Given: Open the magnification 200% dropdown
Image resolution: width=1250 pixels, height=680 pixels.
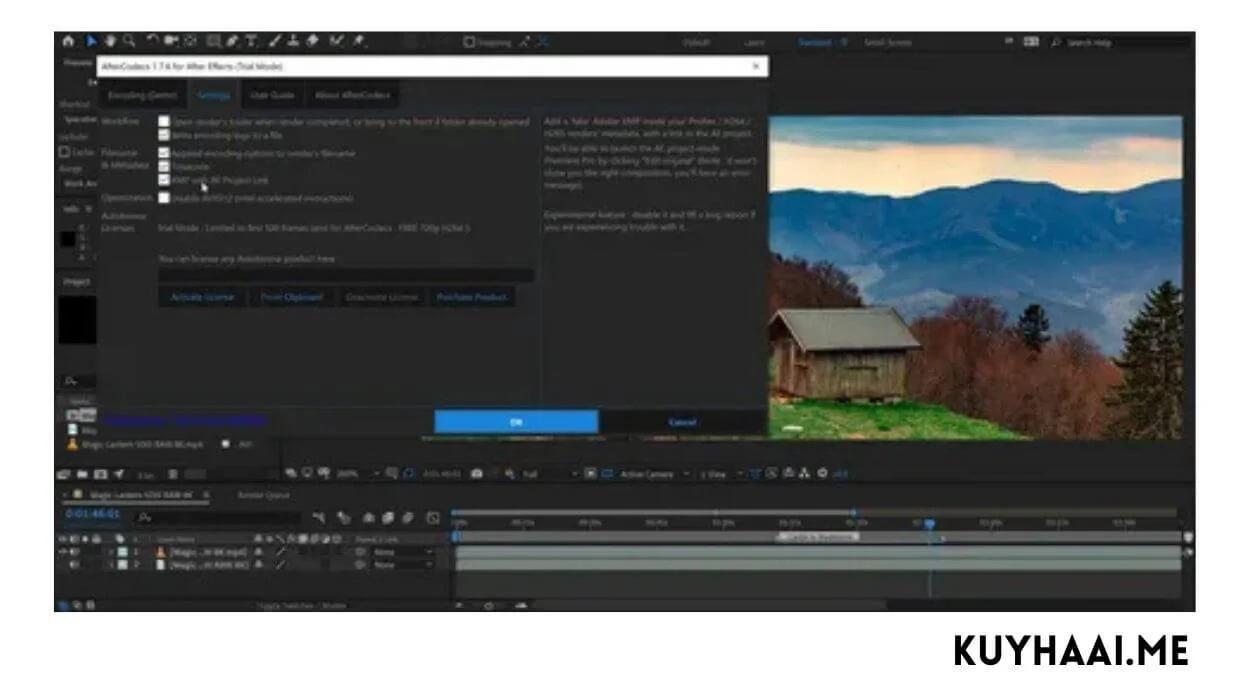Looking at the screenshot, I should tap(357, 474).
